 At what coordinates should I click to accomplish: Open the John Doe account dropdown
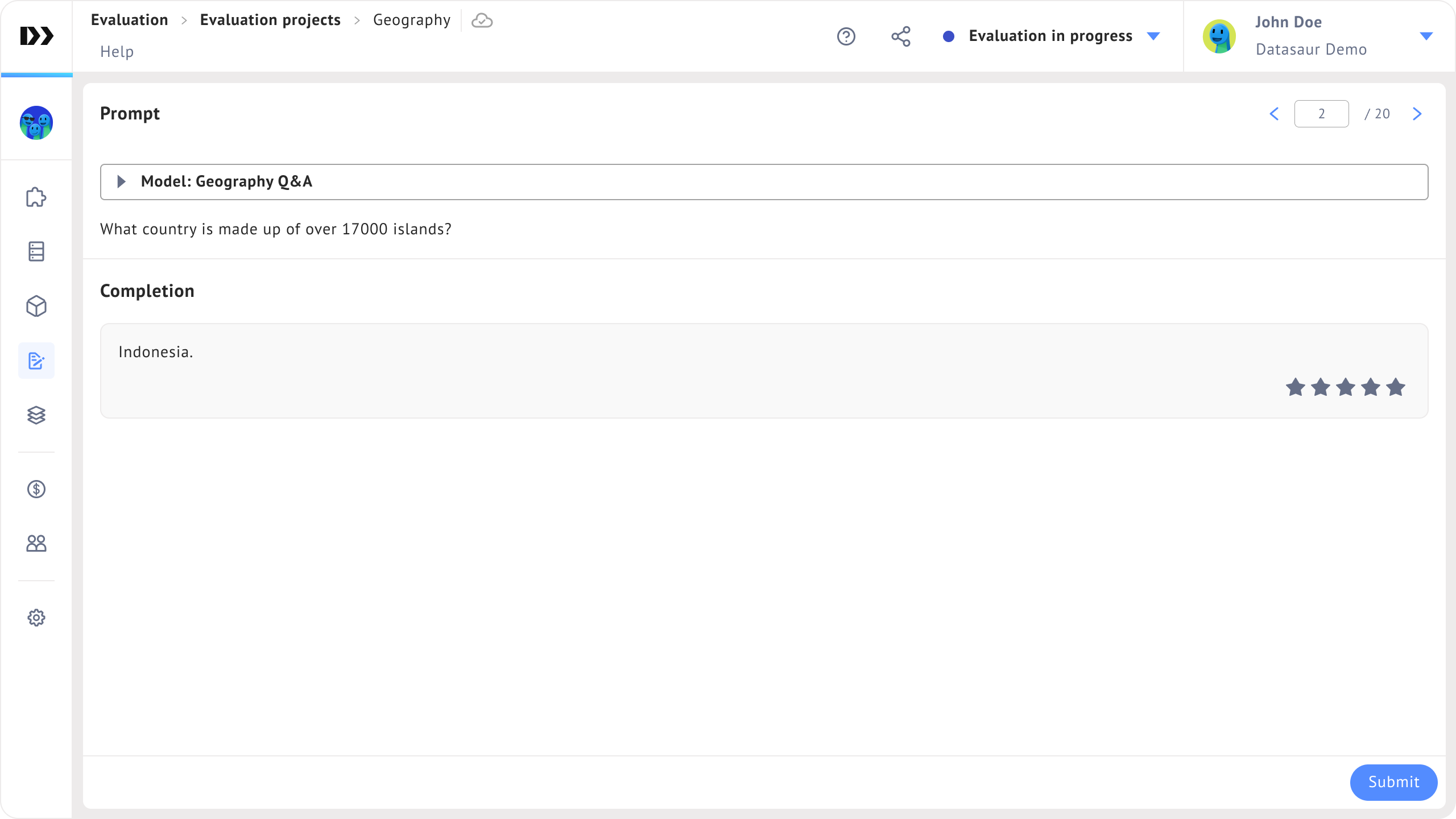point(1426,36)
